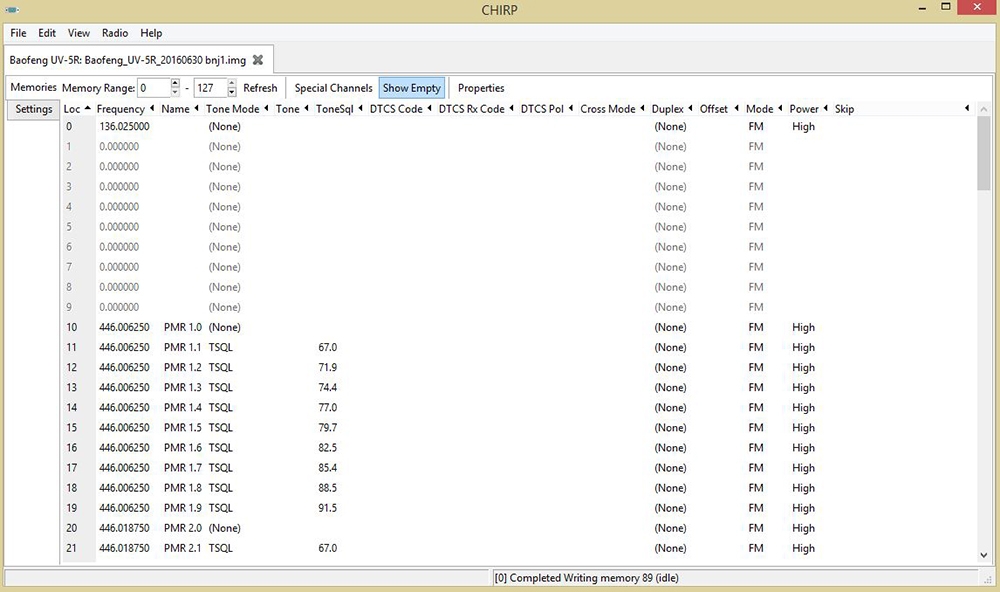Select the PMR 1.5 memory row
Image resolution: width=1000 pixels, height=592 pixels.
(182, 428)
